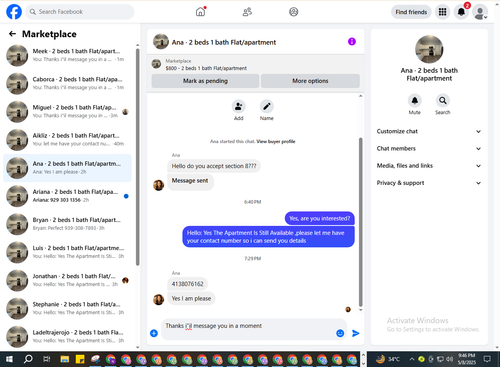Open the account profile menu
Viewport: 500px width, 367px height.
click(480, 12)
